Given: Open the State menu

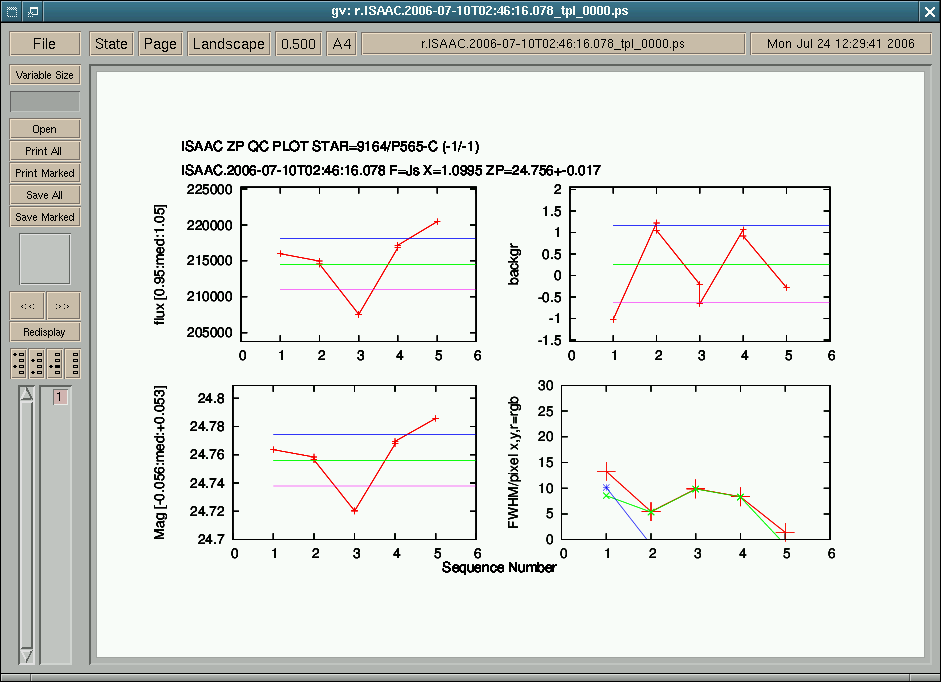Looking at the screenshot, I should tap(111, 44).
